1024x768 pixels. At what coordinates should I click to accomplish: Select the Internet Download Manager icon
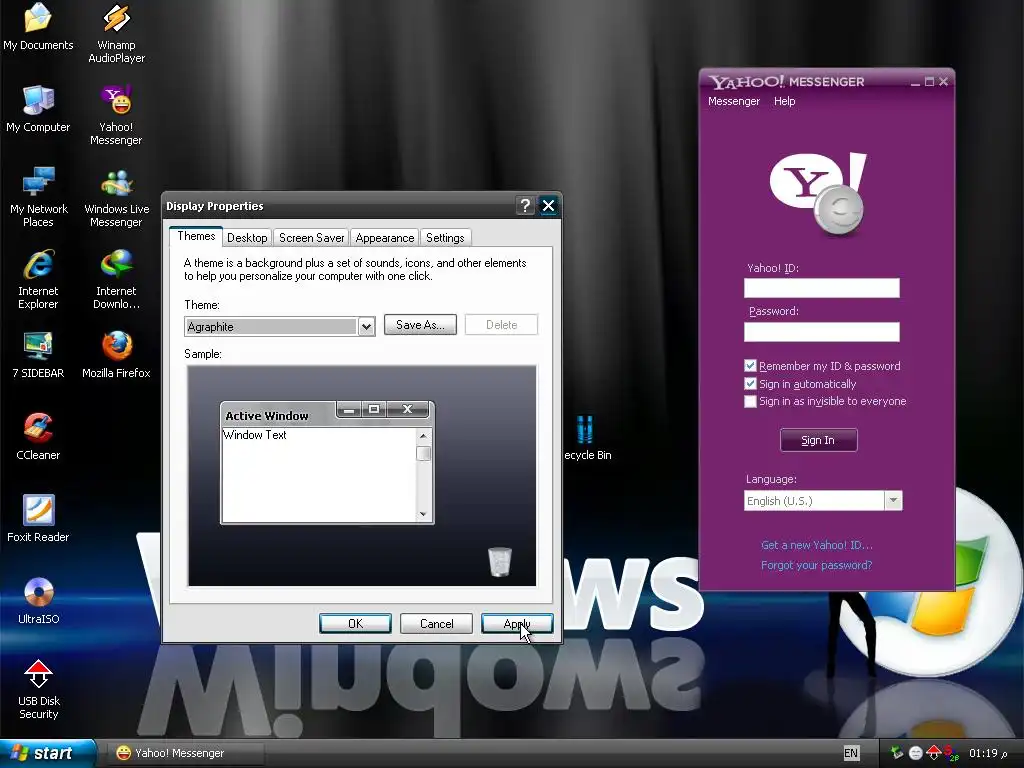pos(116,279)
